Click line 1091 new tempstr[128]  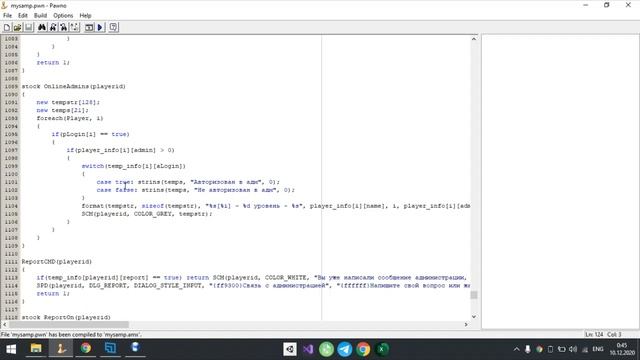[x=68, y=102]
